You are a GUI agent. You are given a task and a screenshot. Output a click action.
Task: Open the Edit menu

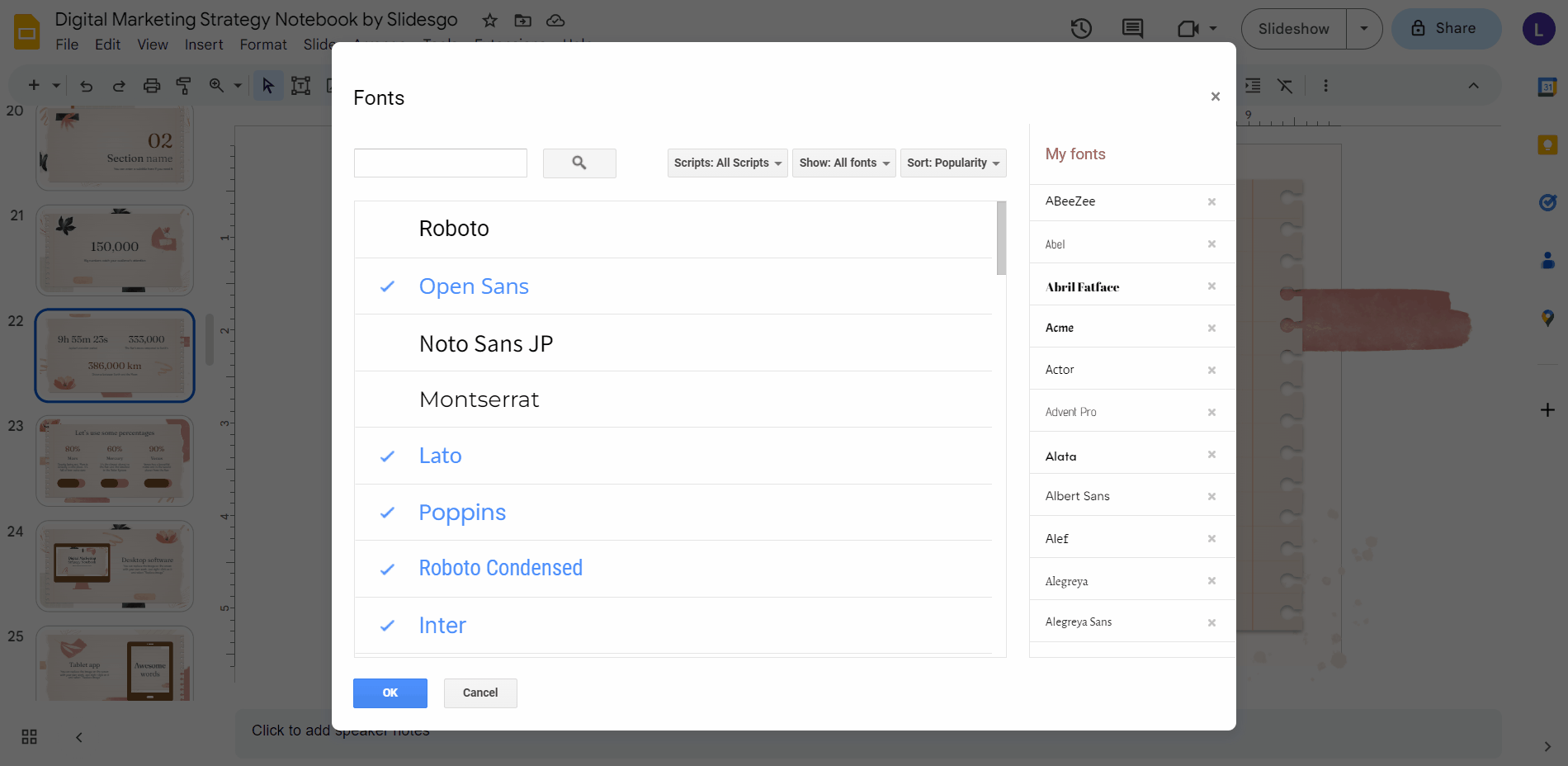(x=107, y=45)
